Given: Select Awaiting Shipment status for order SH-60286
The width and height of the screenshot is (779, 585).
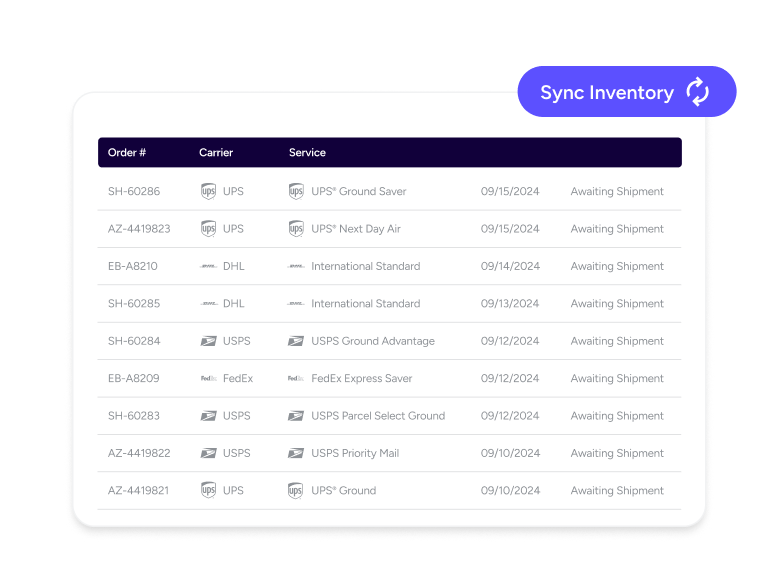Looking at the screenshot, I should point(617,191).
